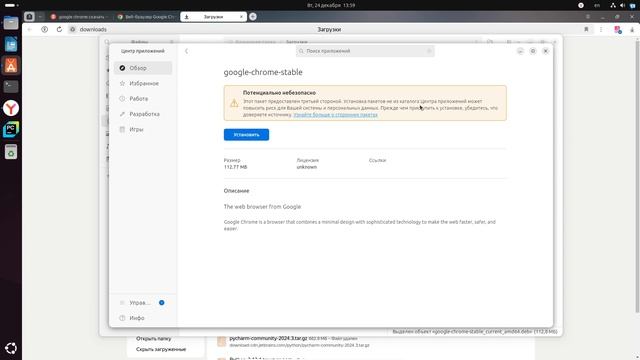Open the network indicator in top bar
Image resolution: width=640 pixels, height=360 pixels.
613,5
